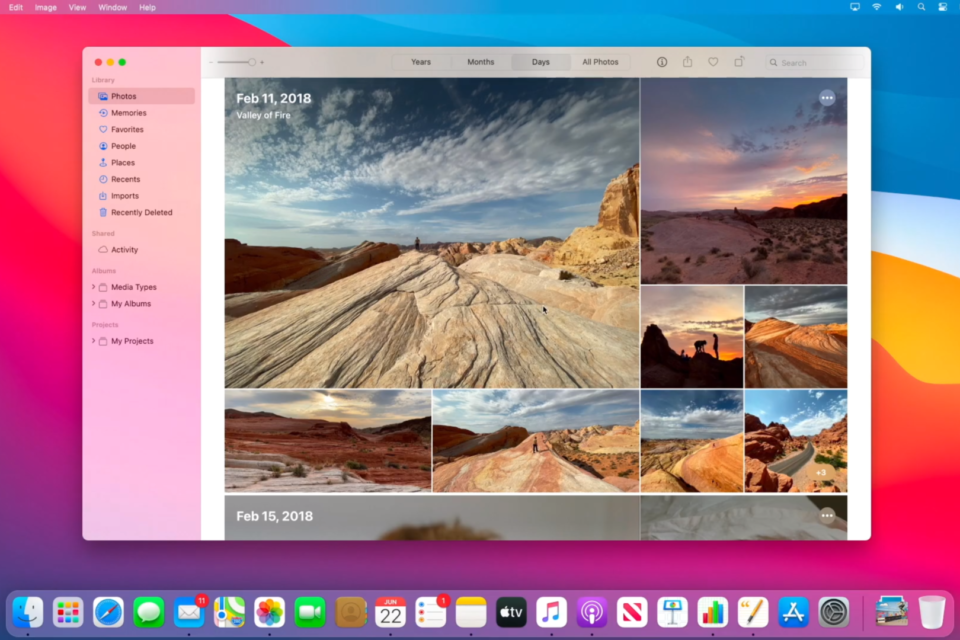Open Memories in the sidebar
Image resolution: width=960 pixels, height=640 pixels.
coord(128,113)
